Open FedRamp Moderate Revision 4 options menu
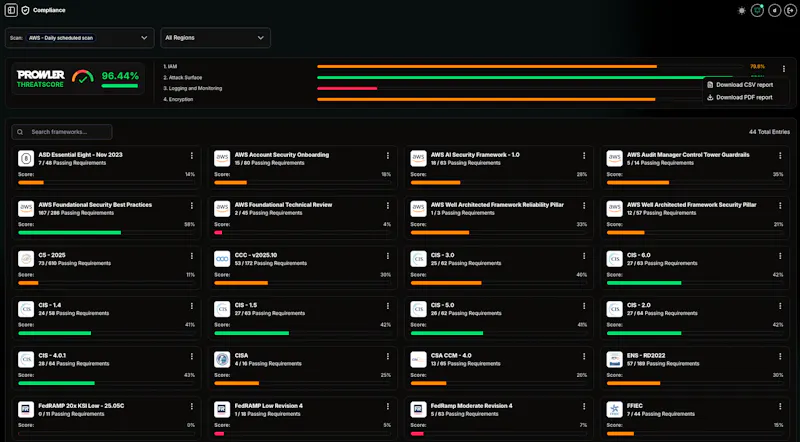800x442 pixels. coord(584,407)
